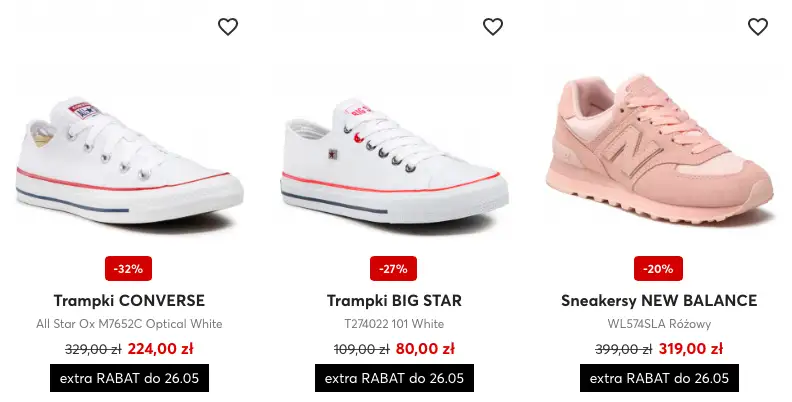Click extra RABAT banner under New Balance
Viewport: 792px width, 402px height.
coord(659,378)
